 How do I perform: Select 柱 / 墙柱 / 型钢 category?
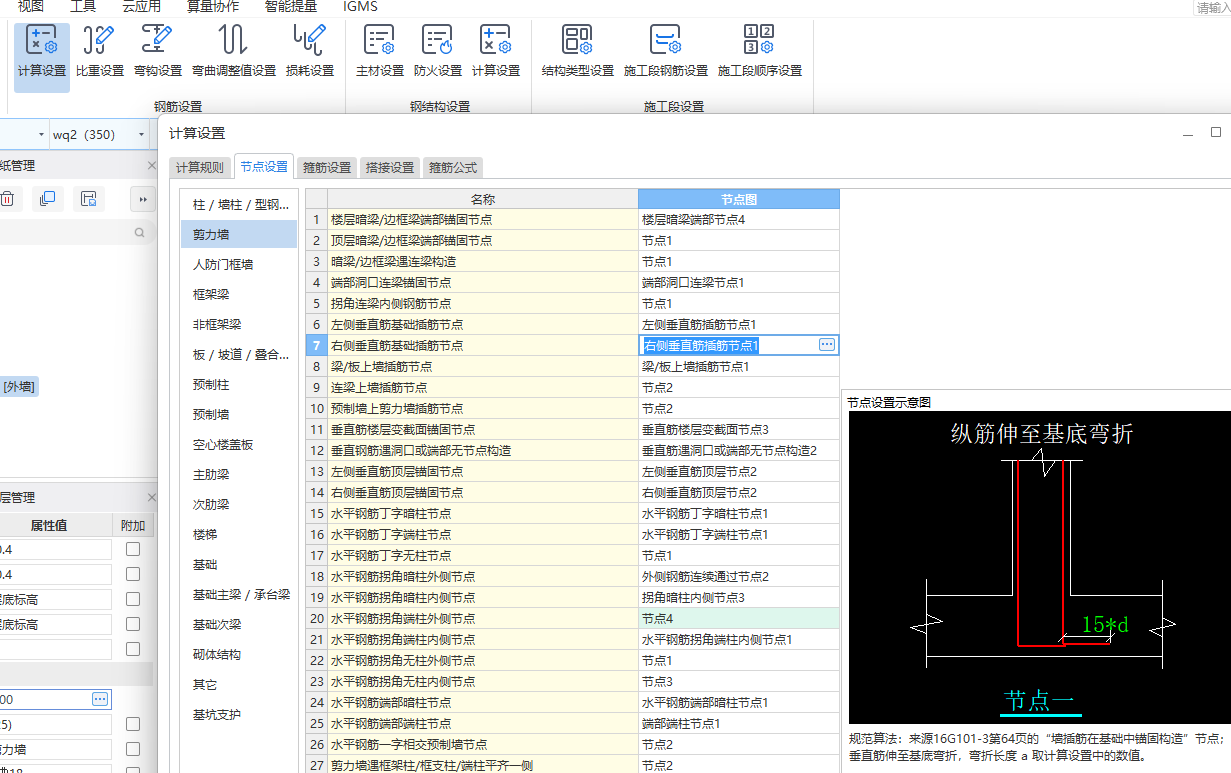pyautogui.click(x=239, y=204)
